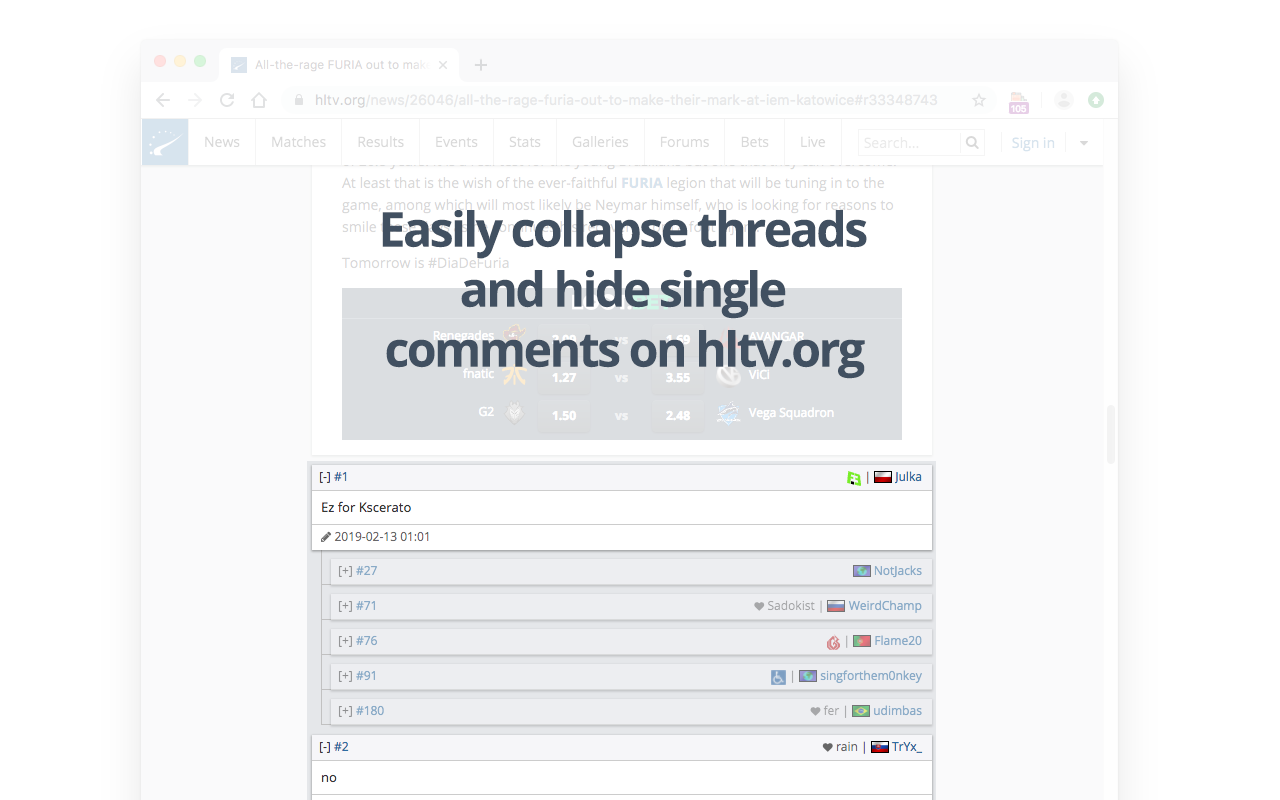Image resolution: width=1280 pixels, height=800 pixels.
Task: Open the Stats menu
Action: pos(525,142)
